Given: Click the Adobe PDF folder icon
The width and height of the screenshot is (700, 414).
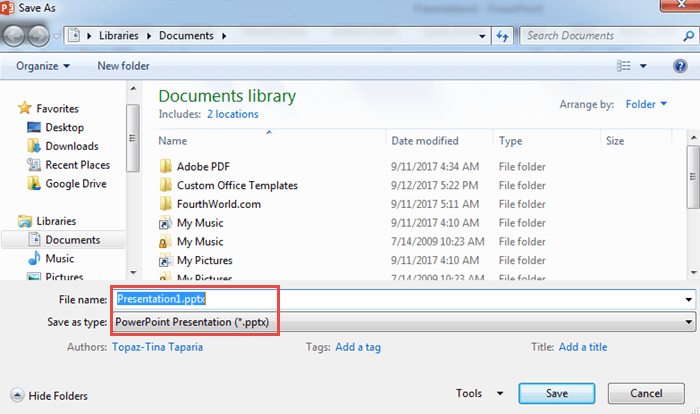Looking at the screenshot, I should click(166, 167).
